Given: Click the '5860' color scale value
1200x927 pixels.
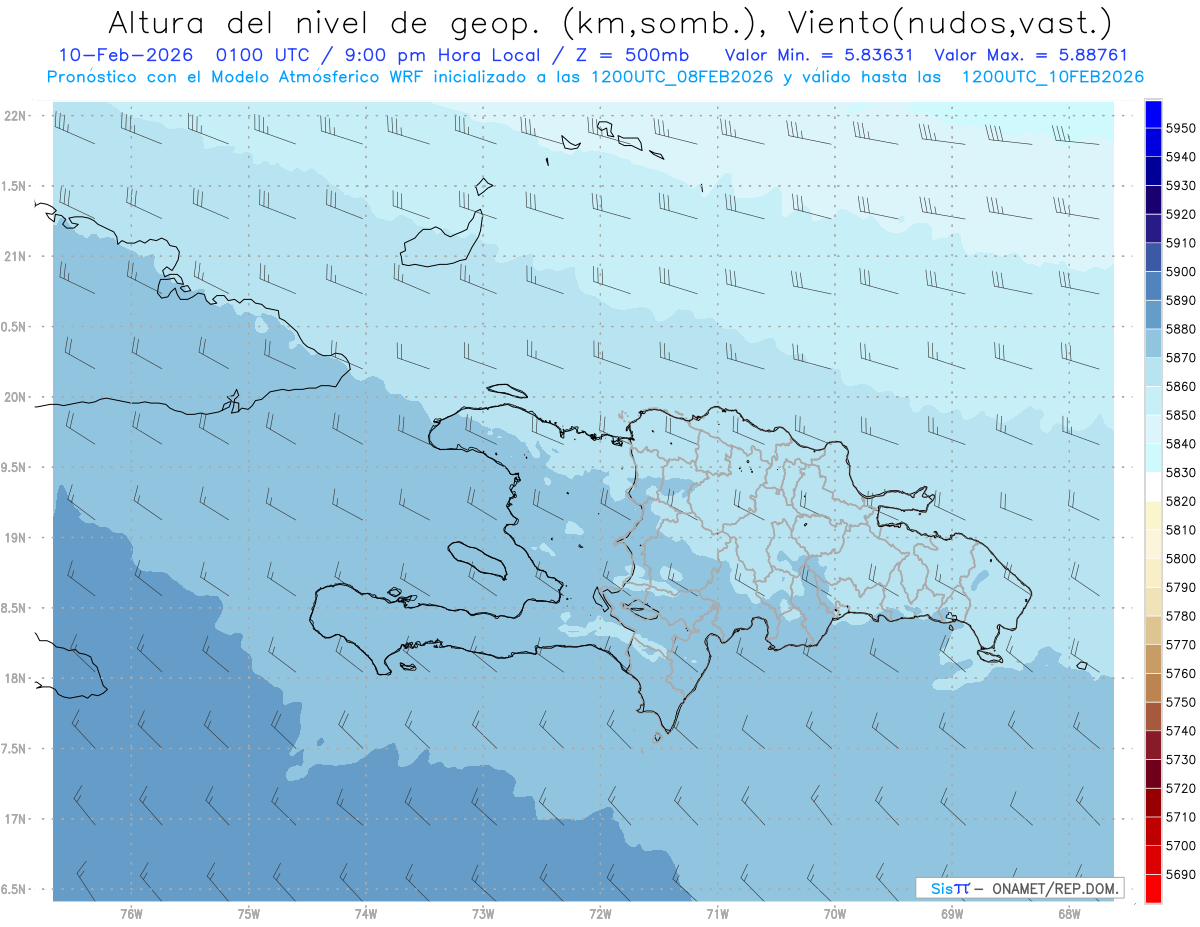Looking at the screenshot, I should point(1181,386).
